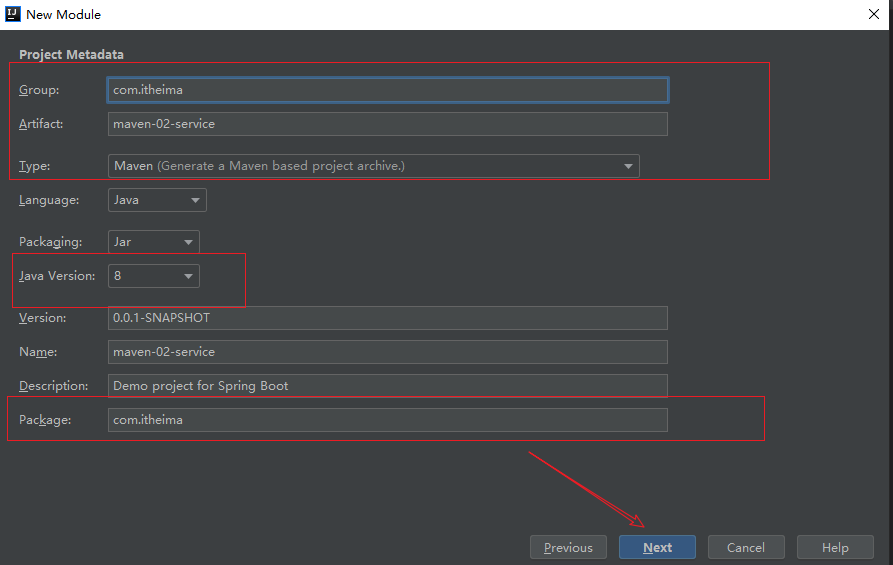Click the Version field with 0.0.1-SNAPSHOT

[x=387, y=318]
